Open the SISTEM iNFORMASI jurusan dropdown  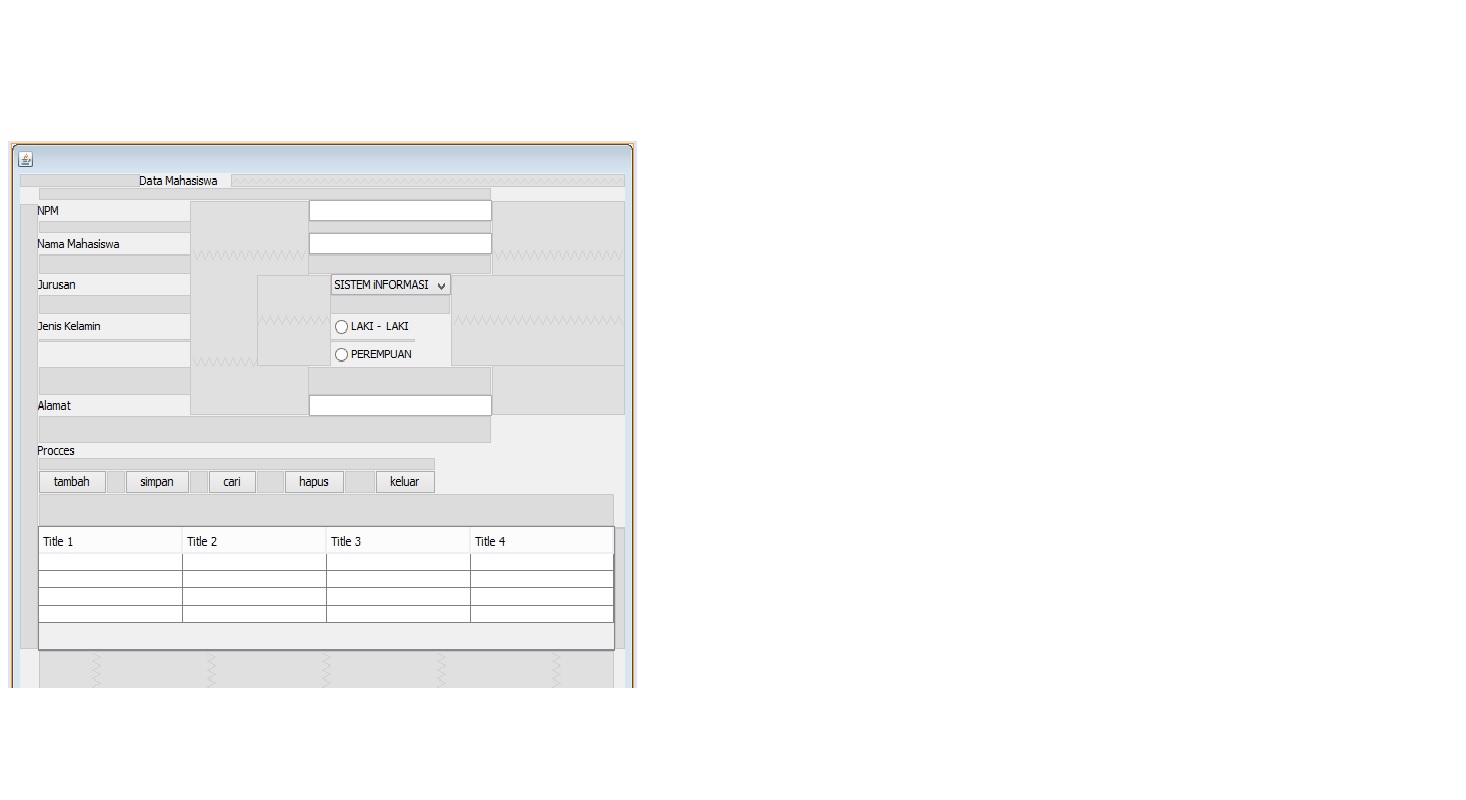pos(390,284)
